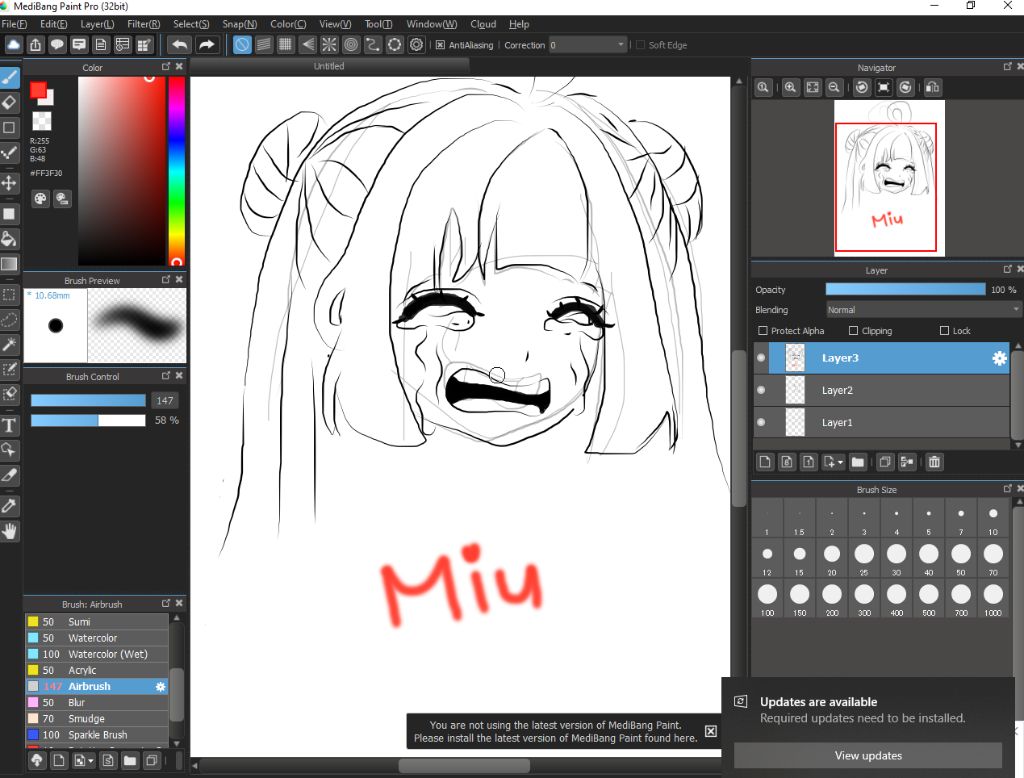The image size is (1024, 778).
Task: Adjust the brush opacity 58% slider
Action: tap(88, 420)
